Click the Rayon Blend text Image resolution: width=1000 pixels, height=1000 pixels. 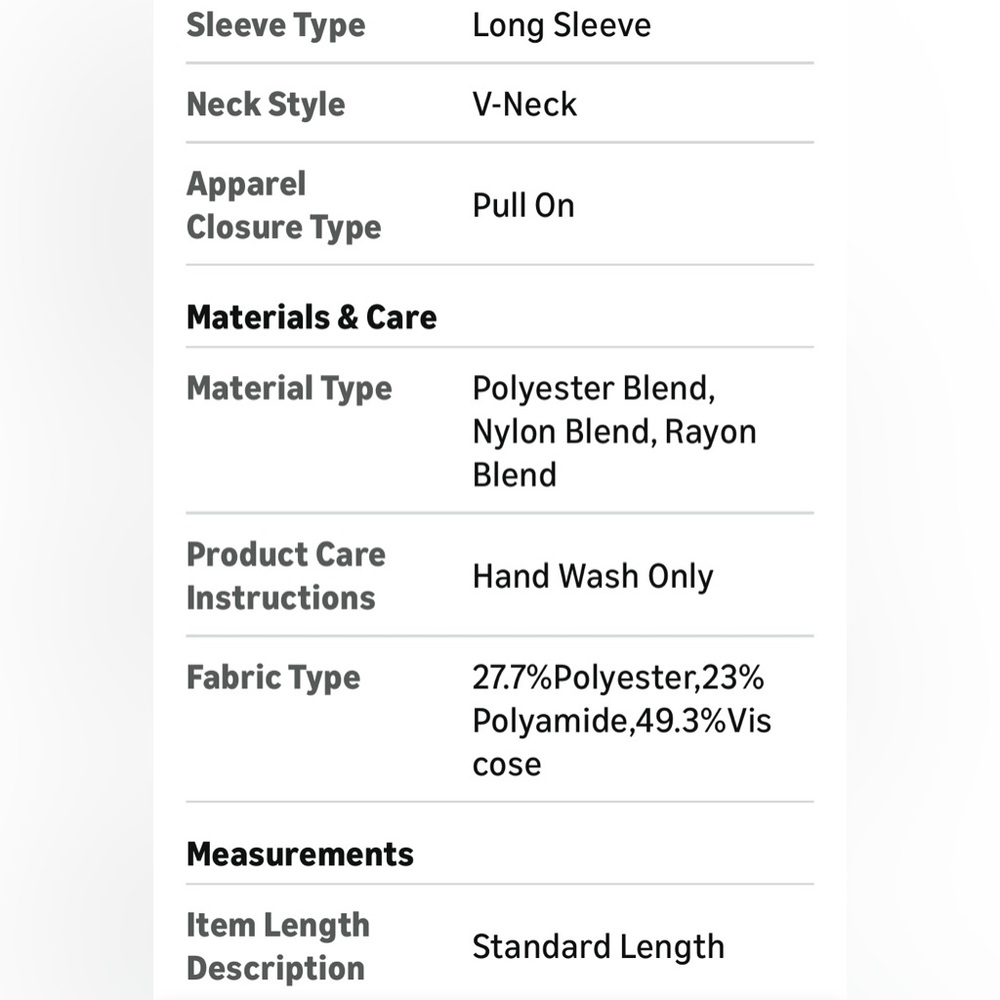coord(710,432)
